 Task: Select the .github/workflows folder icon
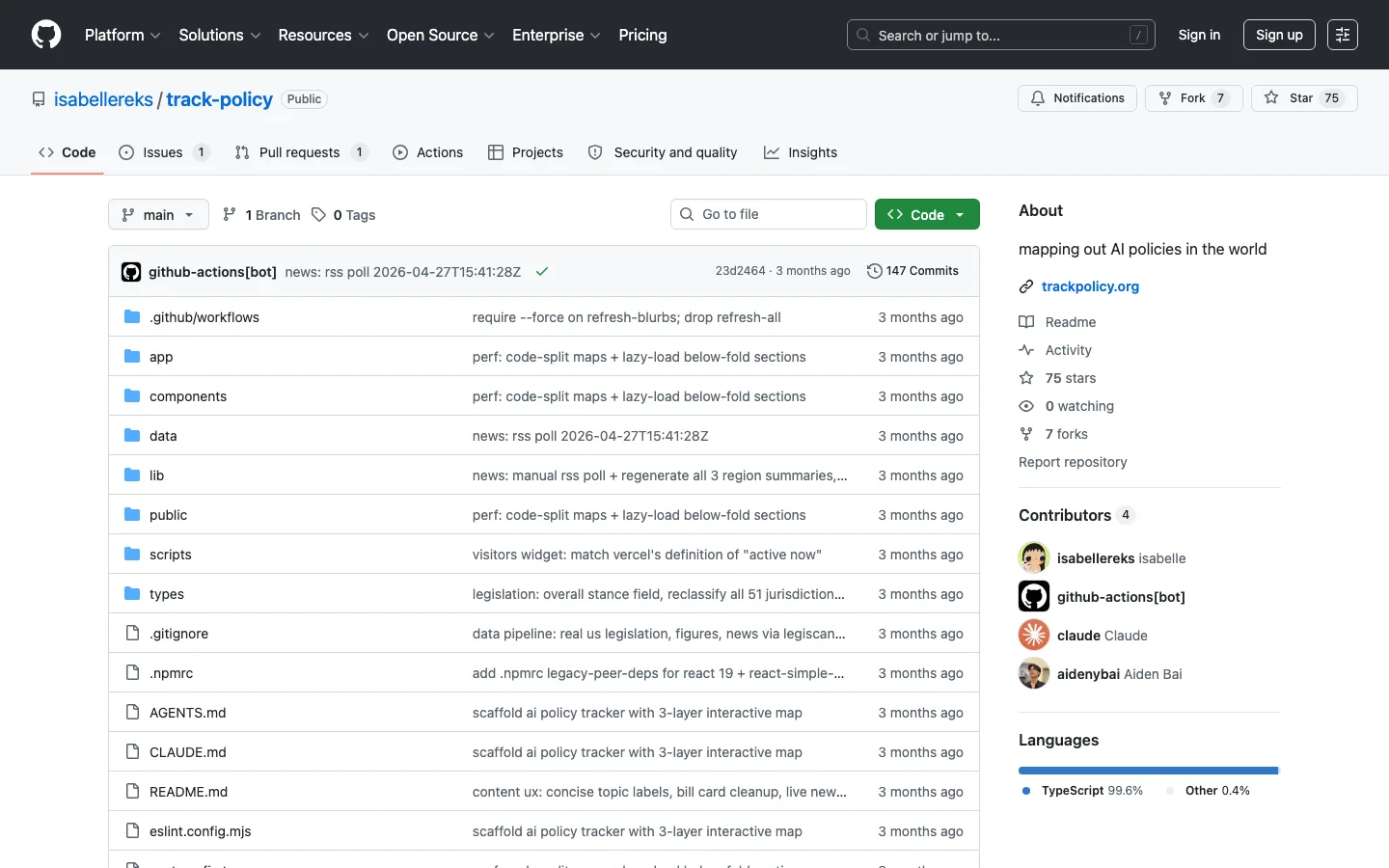pos(132,316)
